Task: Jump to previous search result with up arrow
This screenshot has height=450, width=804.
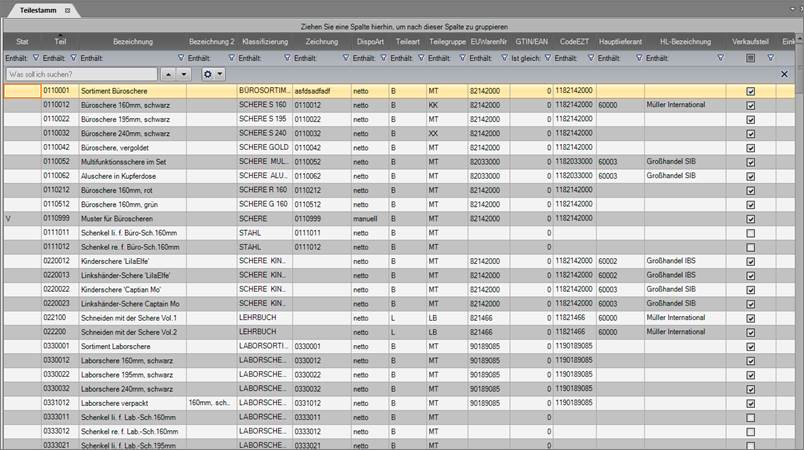Action: 169,74
